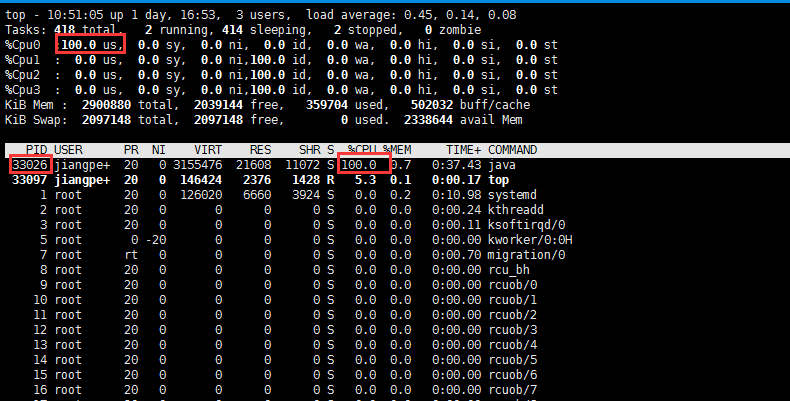790x401 pixels.
Task: Click the %Cpu3 line label
Action: click(24, 90)
